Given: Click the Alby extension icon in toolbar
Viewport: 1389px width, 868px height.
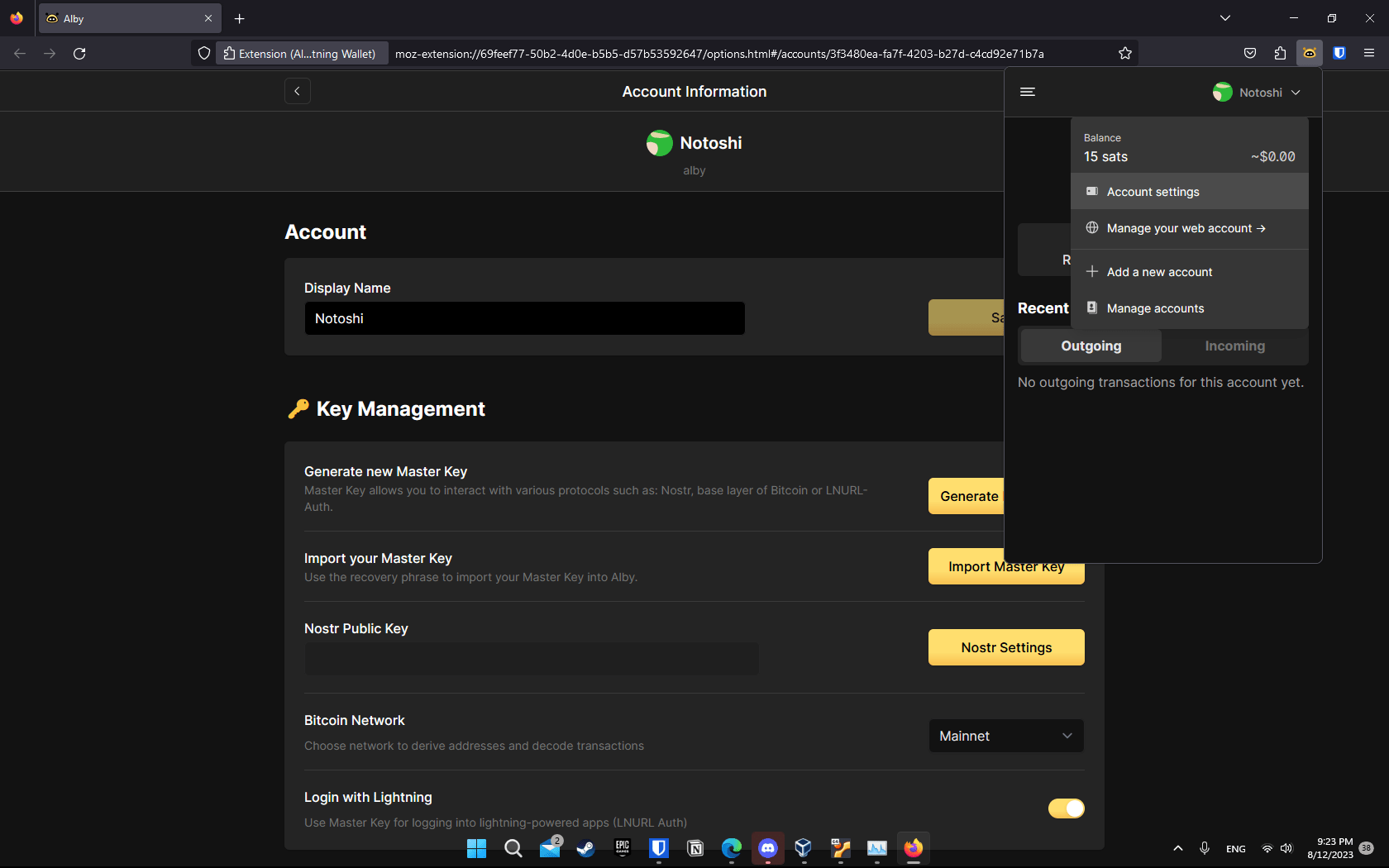Looking at the screenshot, I should coord(1309,54).
